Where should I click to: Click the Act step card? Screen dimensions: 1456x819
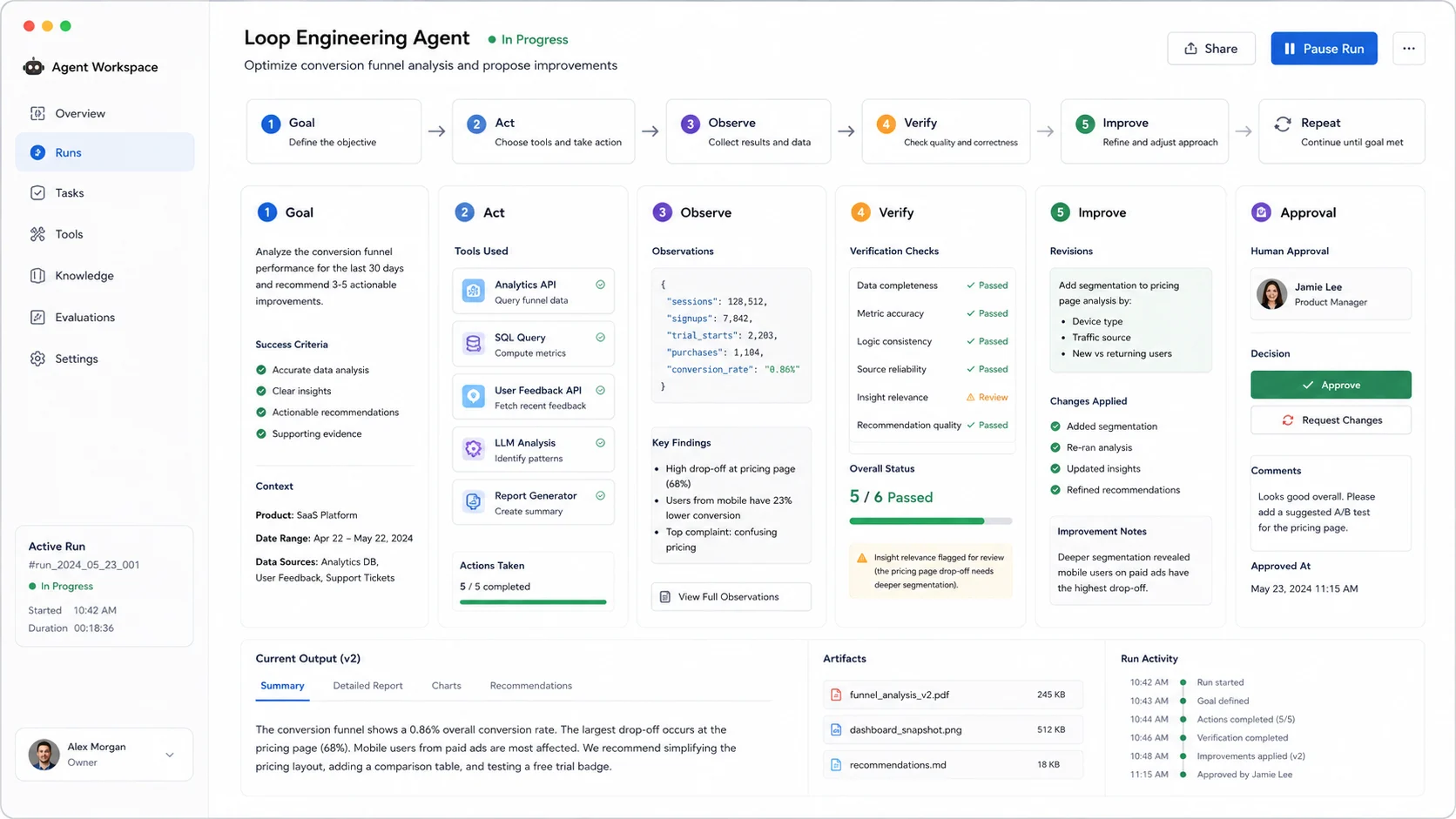pos(543,131)
